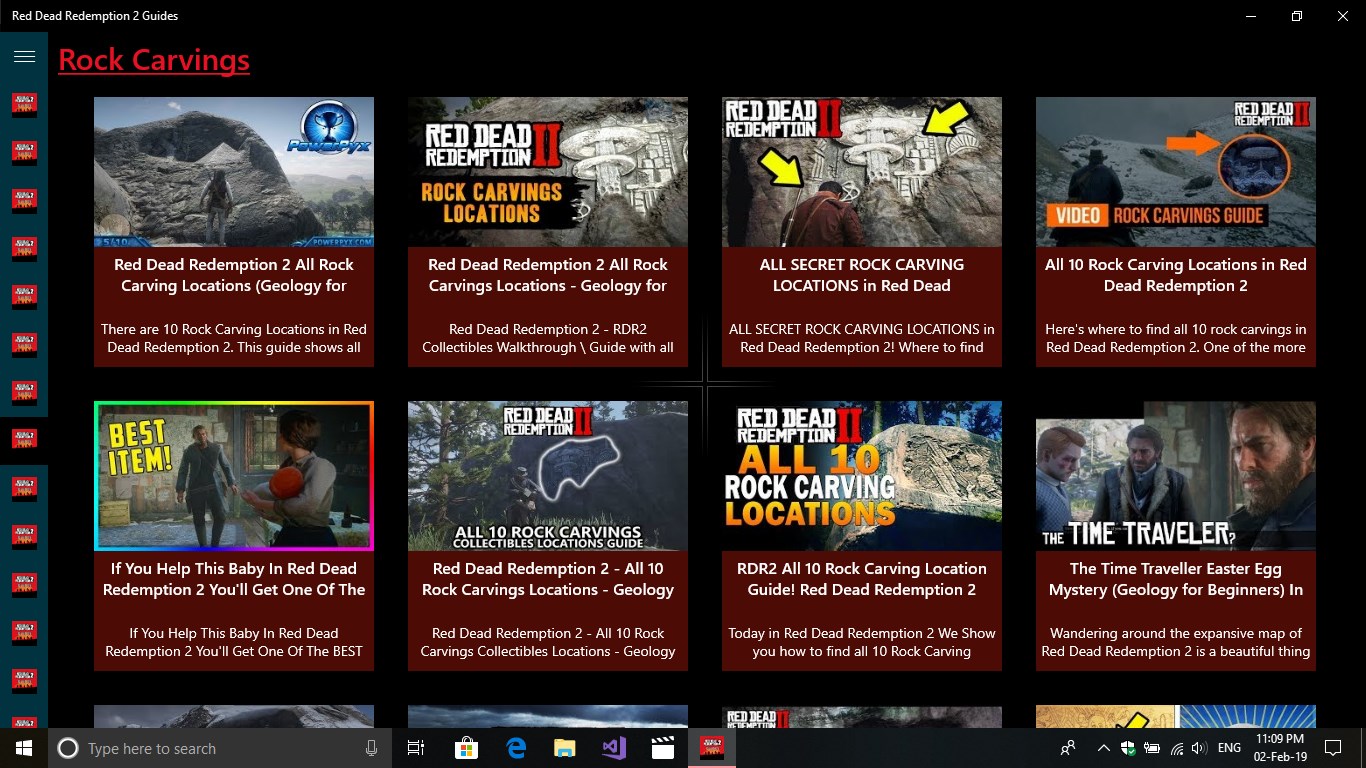Open the People icon in system tray
1366x768 pixels.
click(1069, 748)
